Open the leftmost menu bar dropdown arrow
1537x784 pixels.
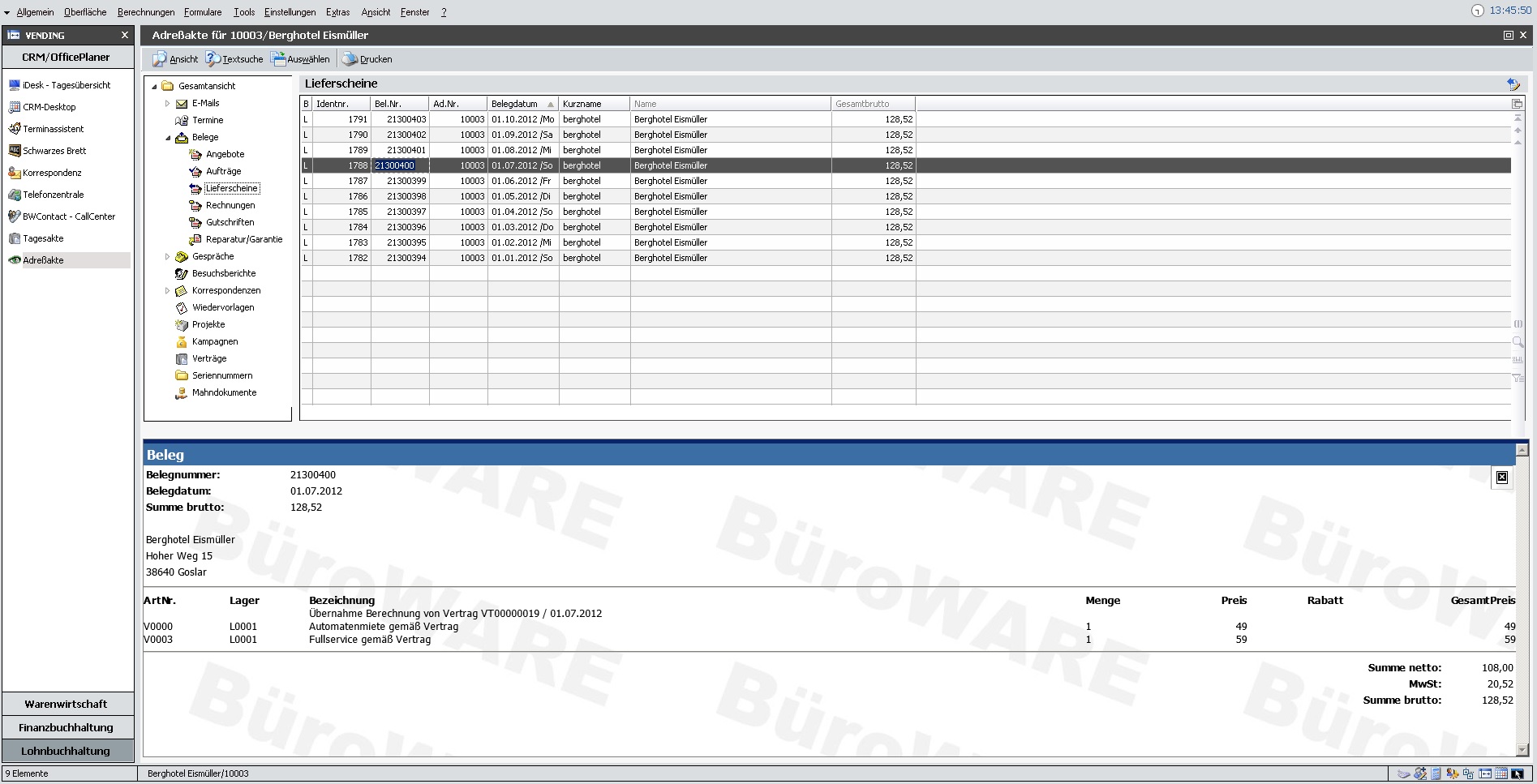point(7,12)
